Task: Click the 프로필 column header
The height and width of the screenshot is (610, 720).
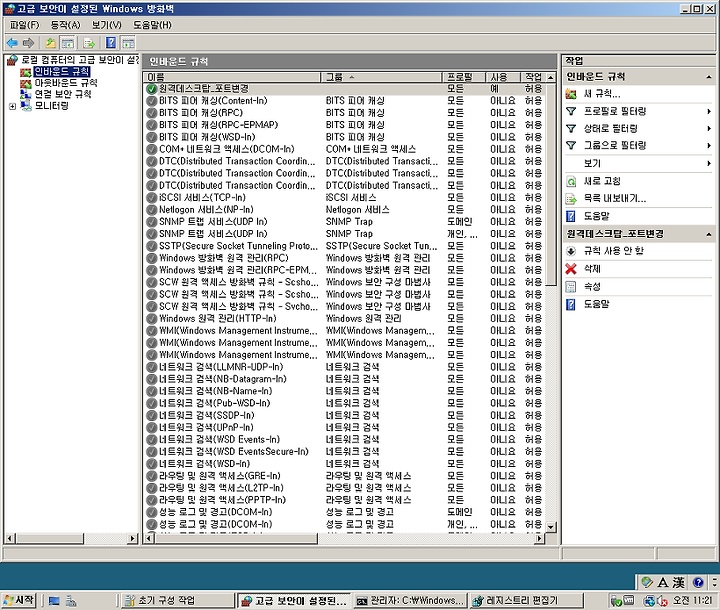Action: click(463, 77)
